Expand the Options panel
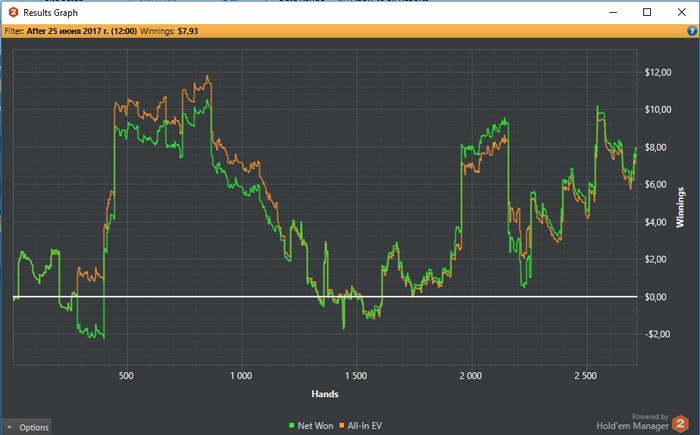 point(27,427)
